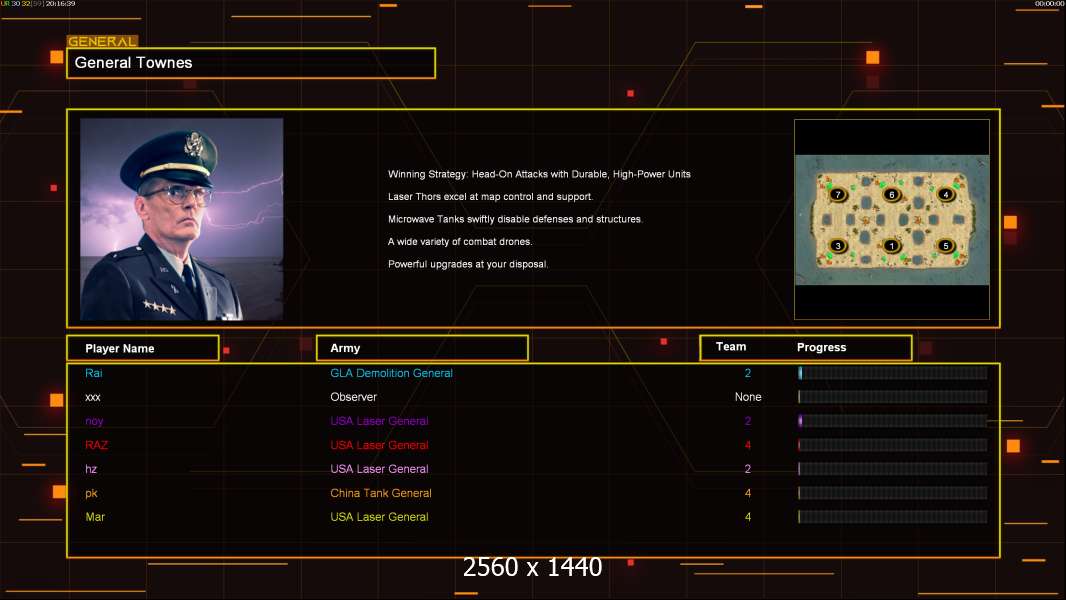Click start position 3 on the map preview
Image resolution: width=1066 pixels, height=600 pixels.
pyautogui.click(x=838, y=246)
